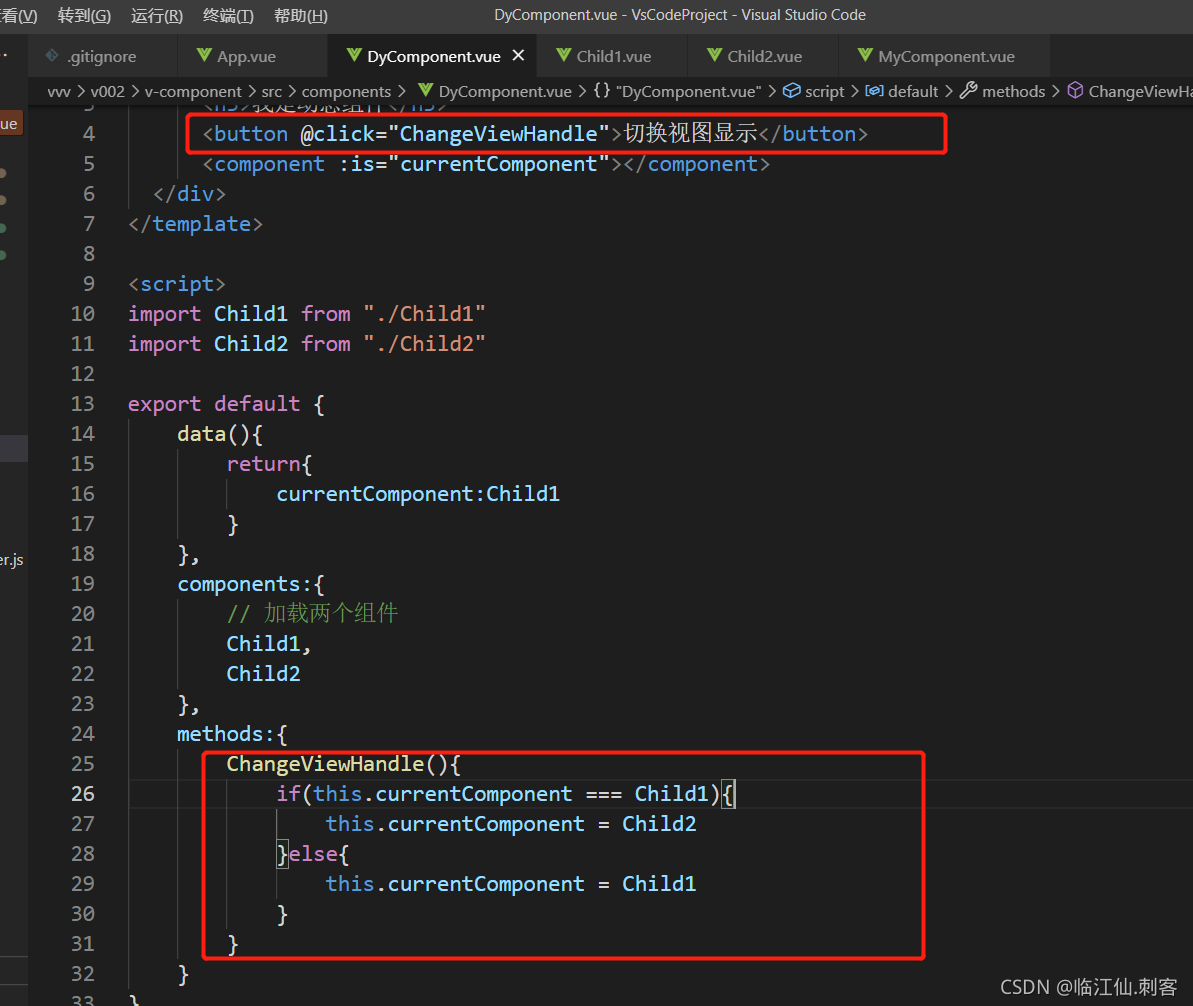
Task: Switch to the MyComponent.vue tab
Action: point(946,56)
